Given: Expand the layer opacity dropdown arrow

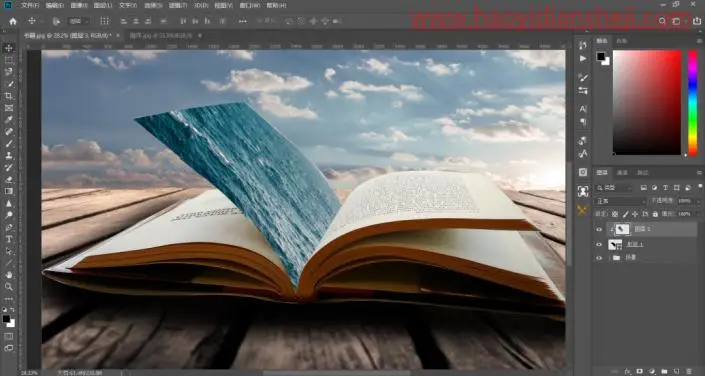Looking at the screenshot, I should tap(699, 201).
